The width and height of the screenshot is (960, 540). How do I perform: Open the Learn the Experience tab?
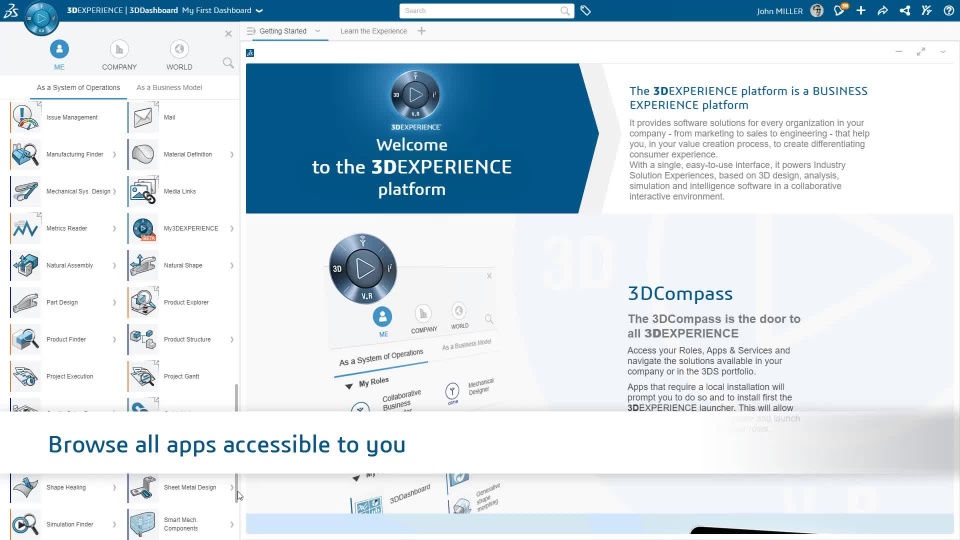tap(373, 31)
